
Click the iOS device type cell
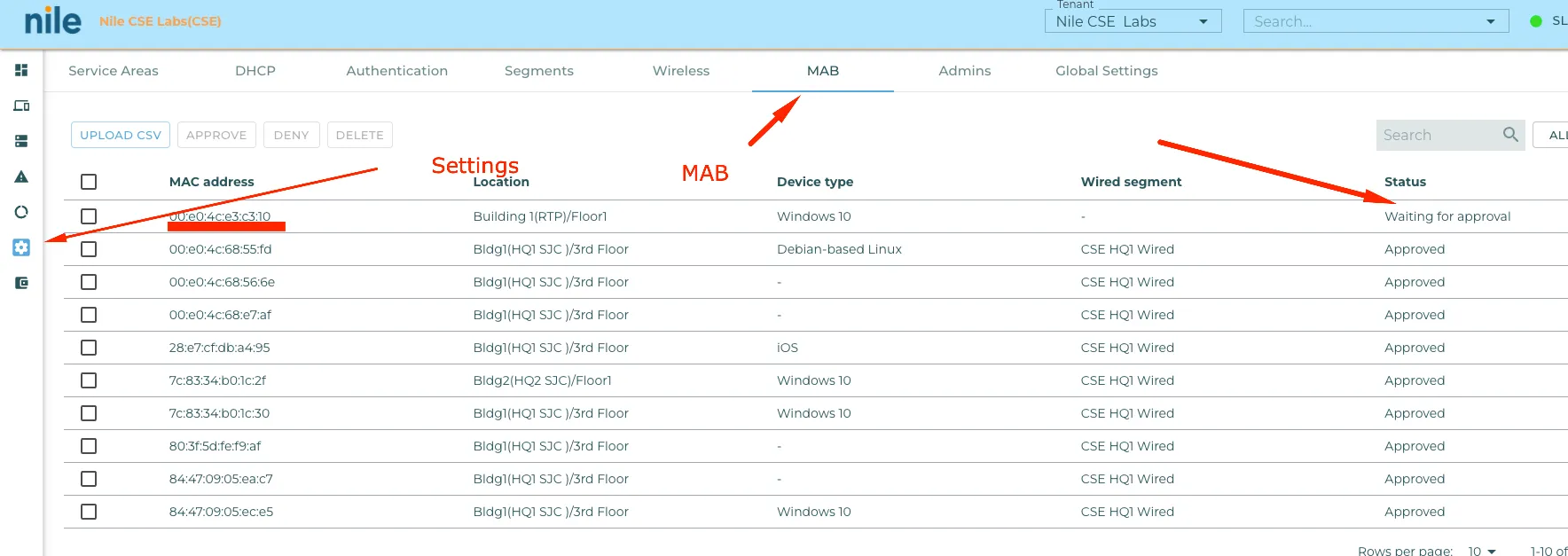tap(788, 348)
